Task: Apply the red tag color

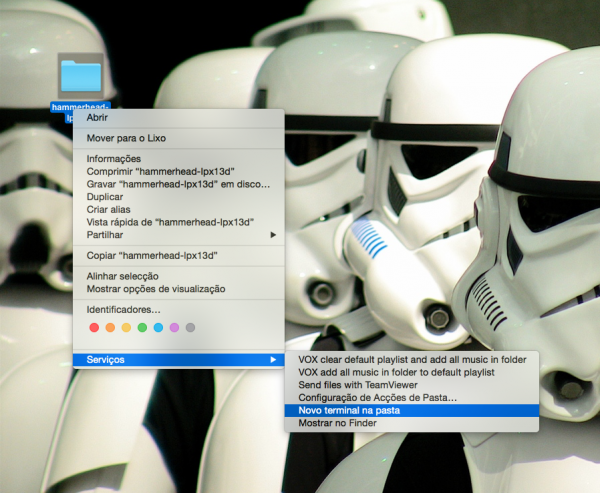Action: 94,328
